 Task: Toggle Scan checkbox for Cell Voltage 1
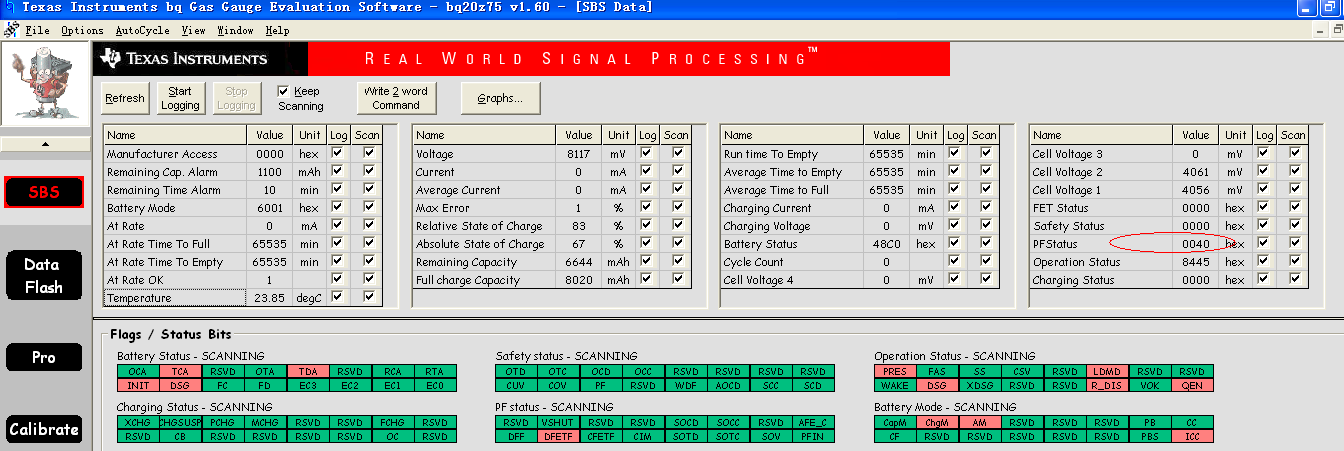click(x=1295, y=190)
